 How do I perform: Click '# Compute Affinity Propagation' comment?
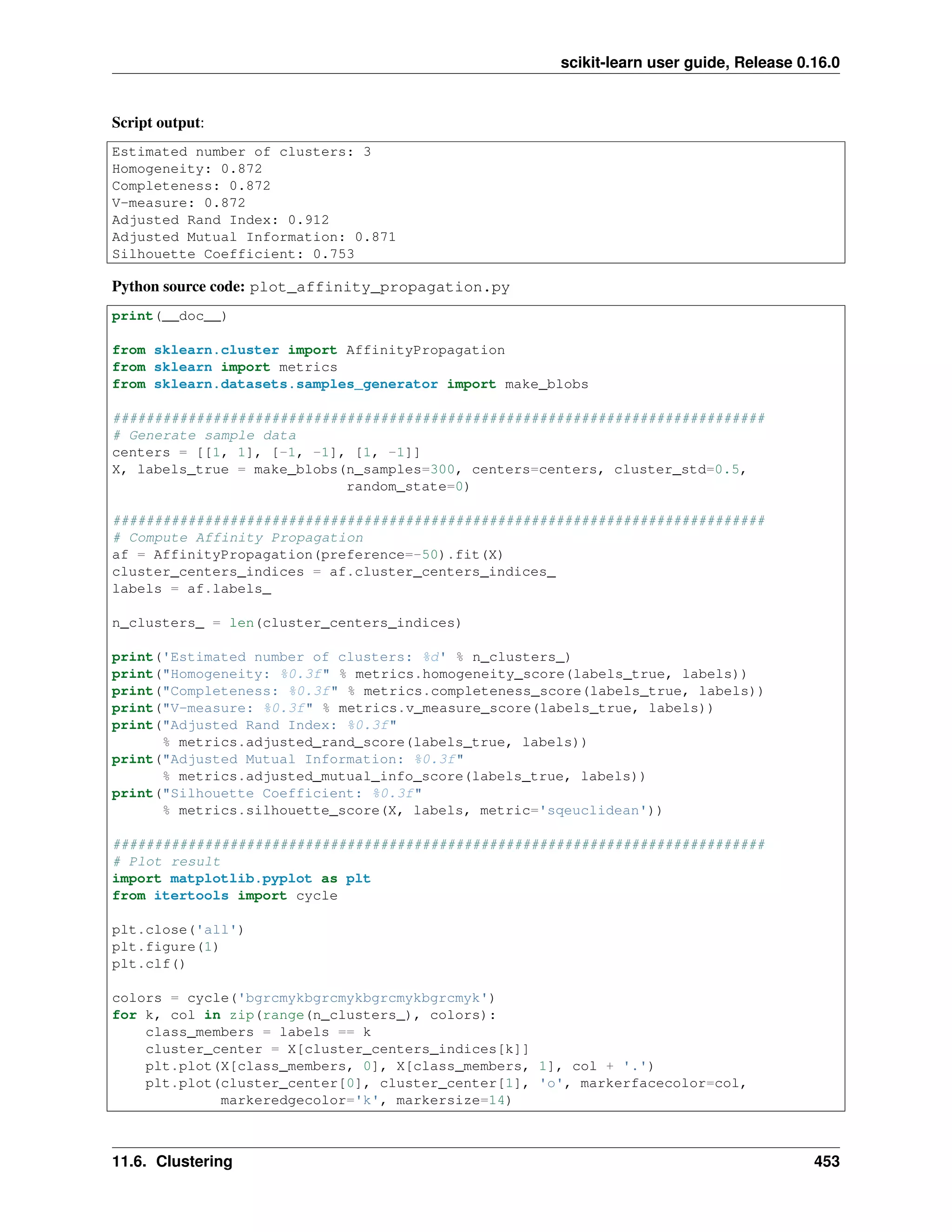(x=238, y=537)
